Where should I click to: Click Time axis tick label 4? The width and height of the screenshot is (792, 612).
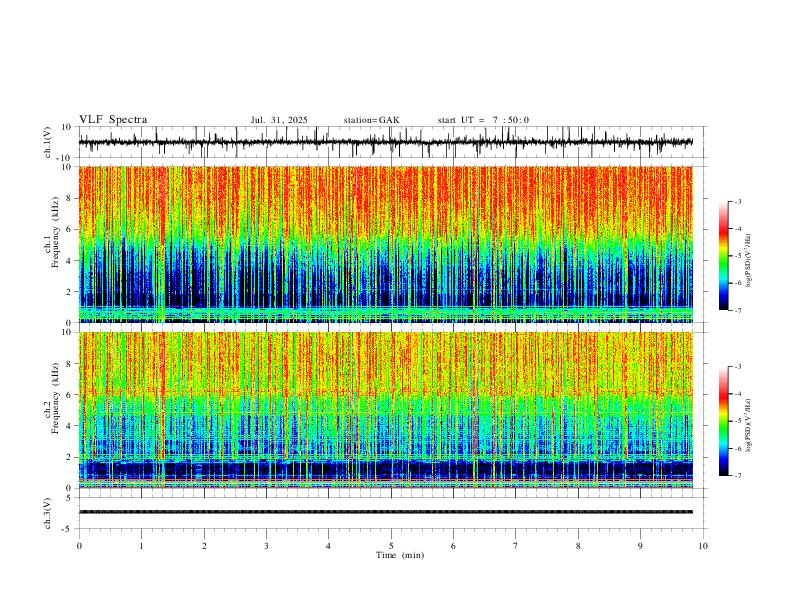click(328, 546)
